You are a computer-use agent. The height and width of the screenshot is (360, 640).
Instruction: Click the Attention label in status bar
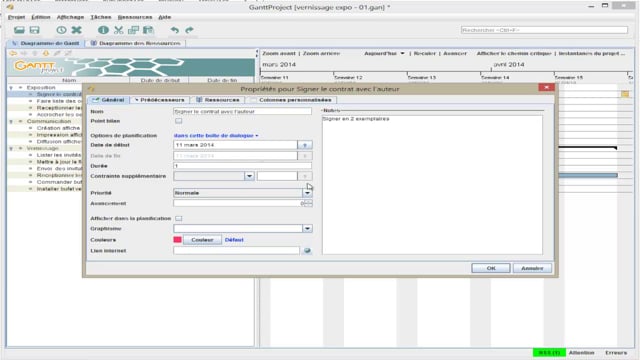pos(582,353)
